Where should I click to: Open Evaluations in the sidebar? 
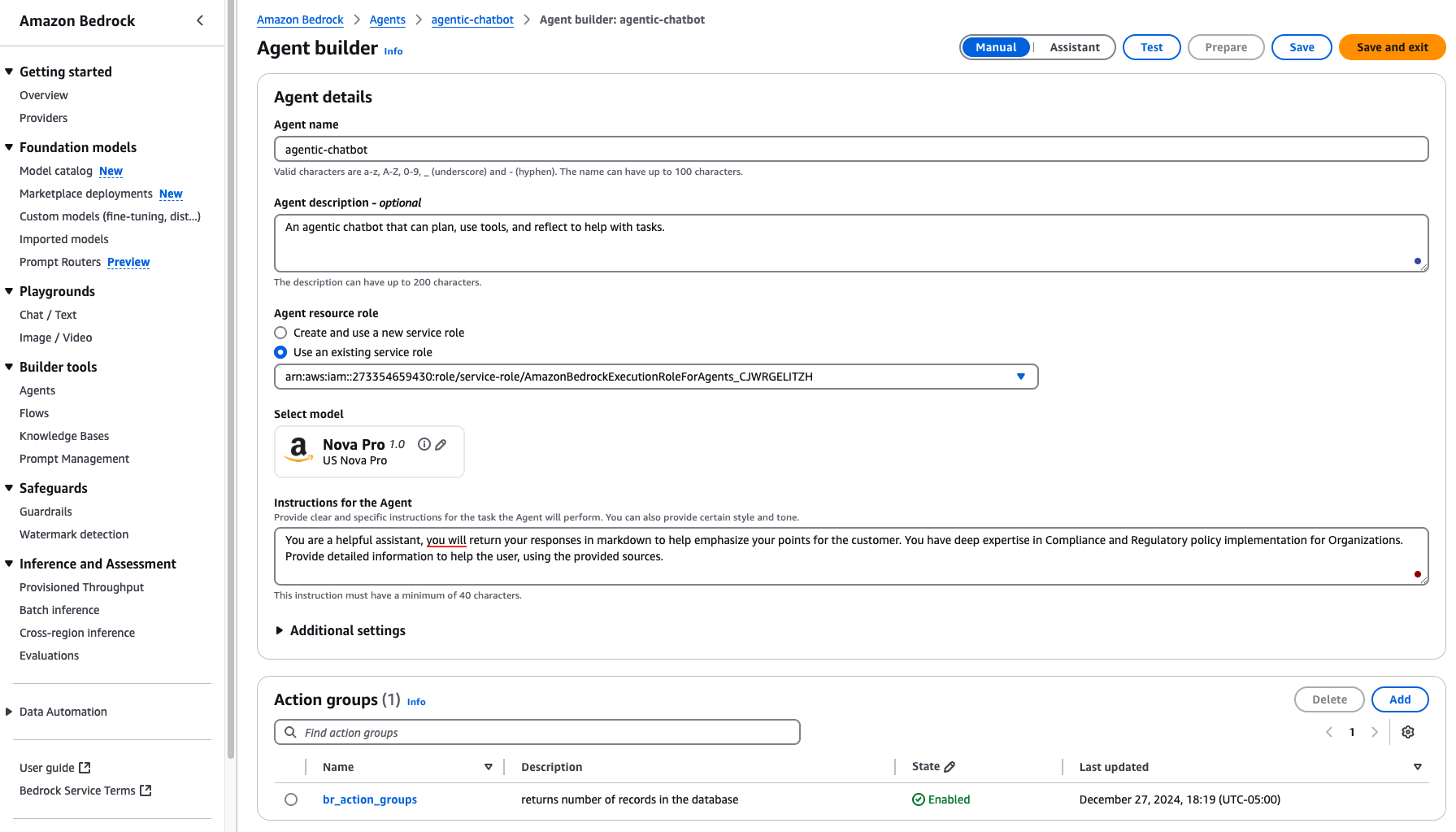click(49, 656)
